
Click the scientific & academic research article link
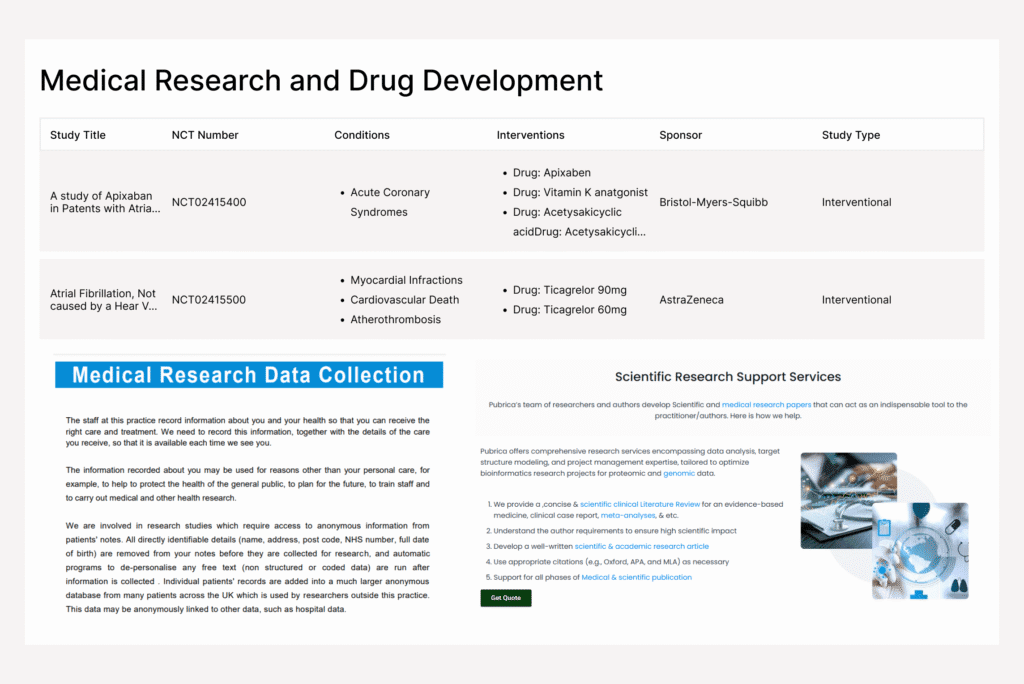pos(642,546)
